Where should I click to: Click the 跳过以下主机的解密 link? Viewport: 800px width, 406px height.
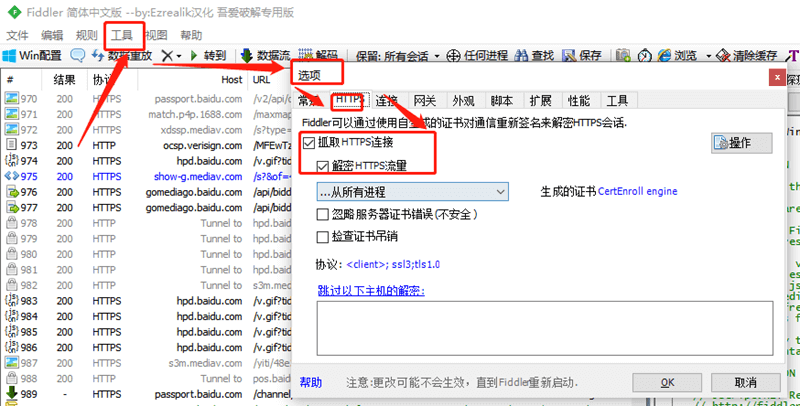click(371, 291)
